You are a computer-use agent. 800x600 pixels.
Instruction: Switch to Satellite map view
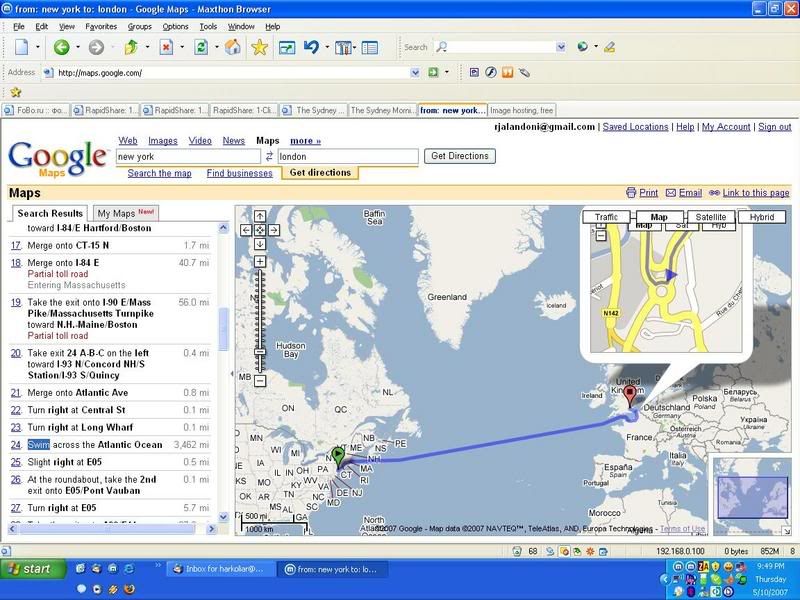[711, 217]
